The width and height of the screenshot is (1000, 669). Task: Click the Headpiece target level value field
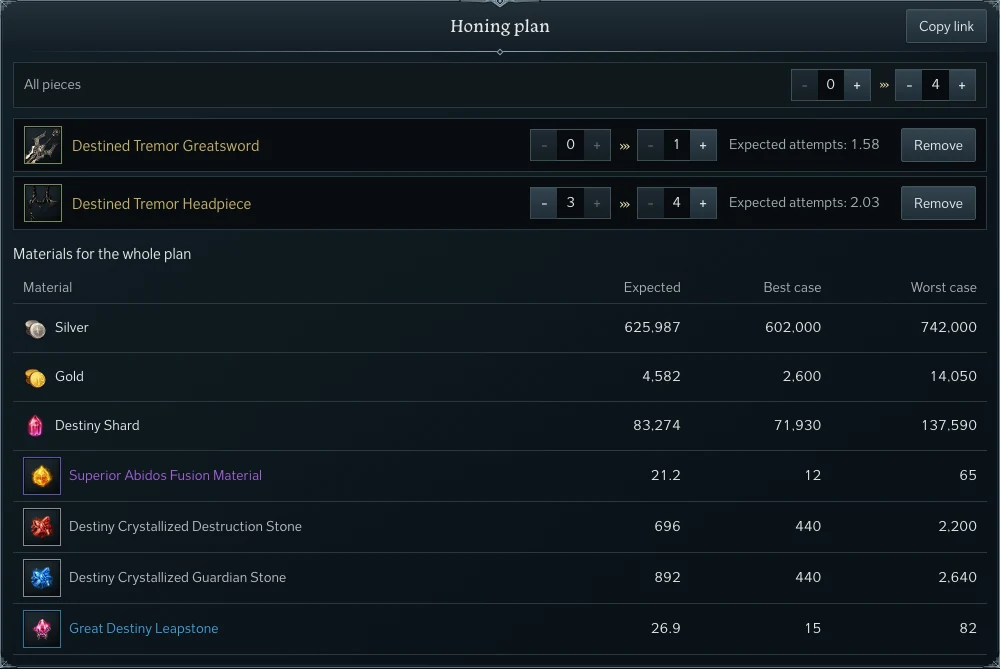[x=676, y=203]
